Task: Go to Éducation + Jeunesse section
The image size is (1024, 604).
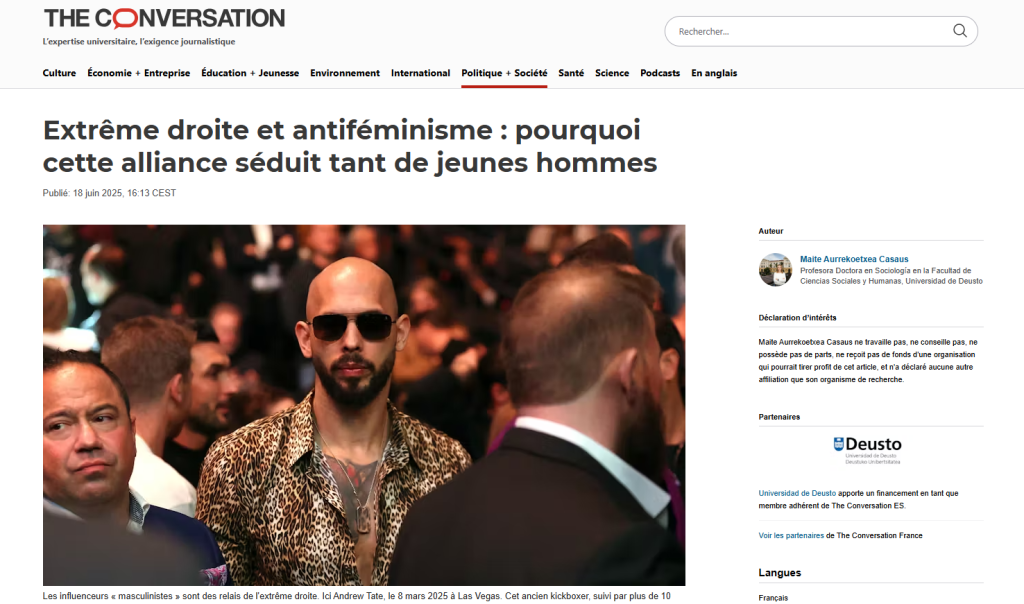Action: click(250, 73)
